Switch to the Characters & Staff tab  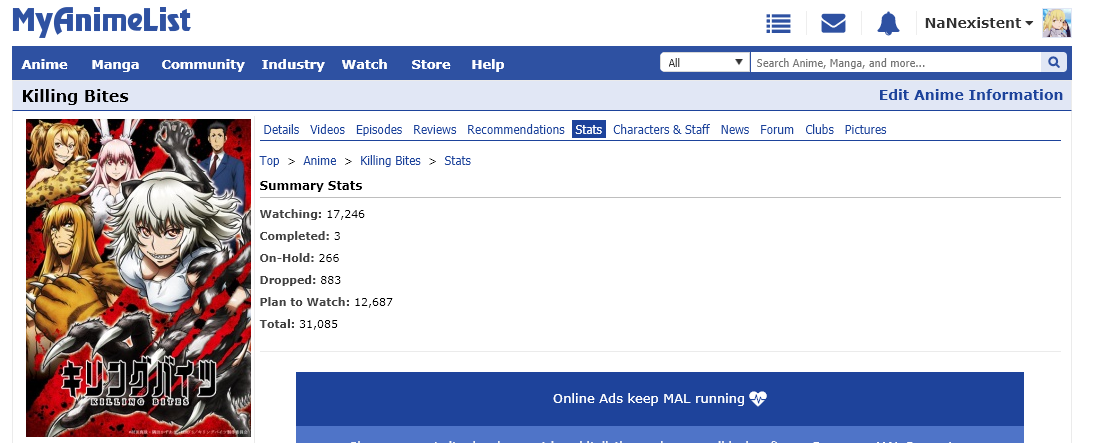coord(661,130)
